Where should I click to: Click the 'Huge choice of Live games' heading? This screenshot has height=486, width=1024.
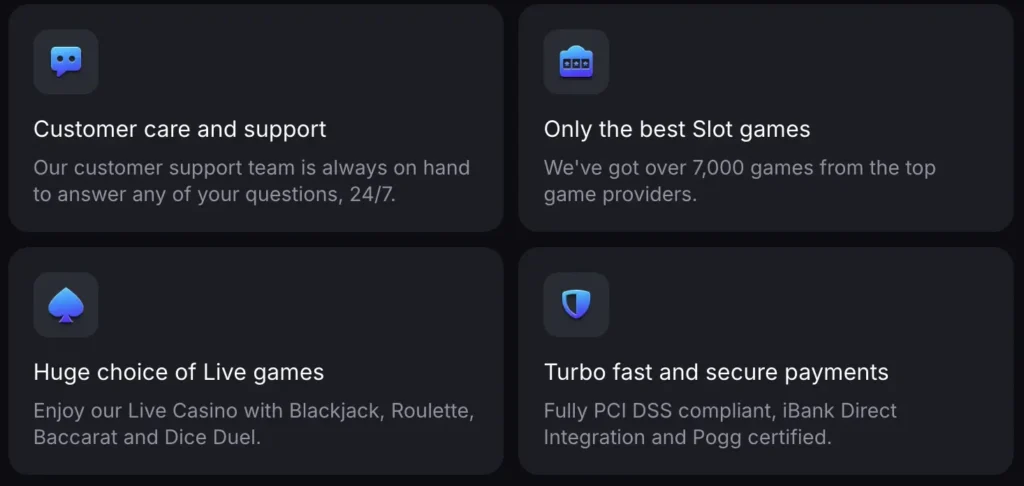pos(179,373)
